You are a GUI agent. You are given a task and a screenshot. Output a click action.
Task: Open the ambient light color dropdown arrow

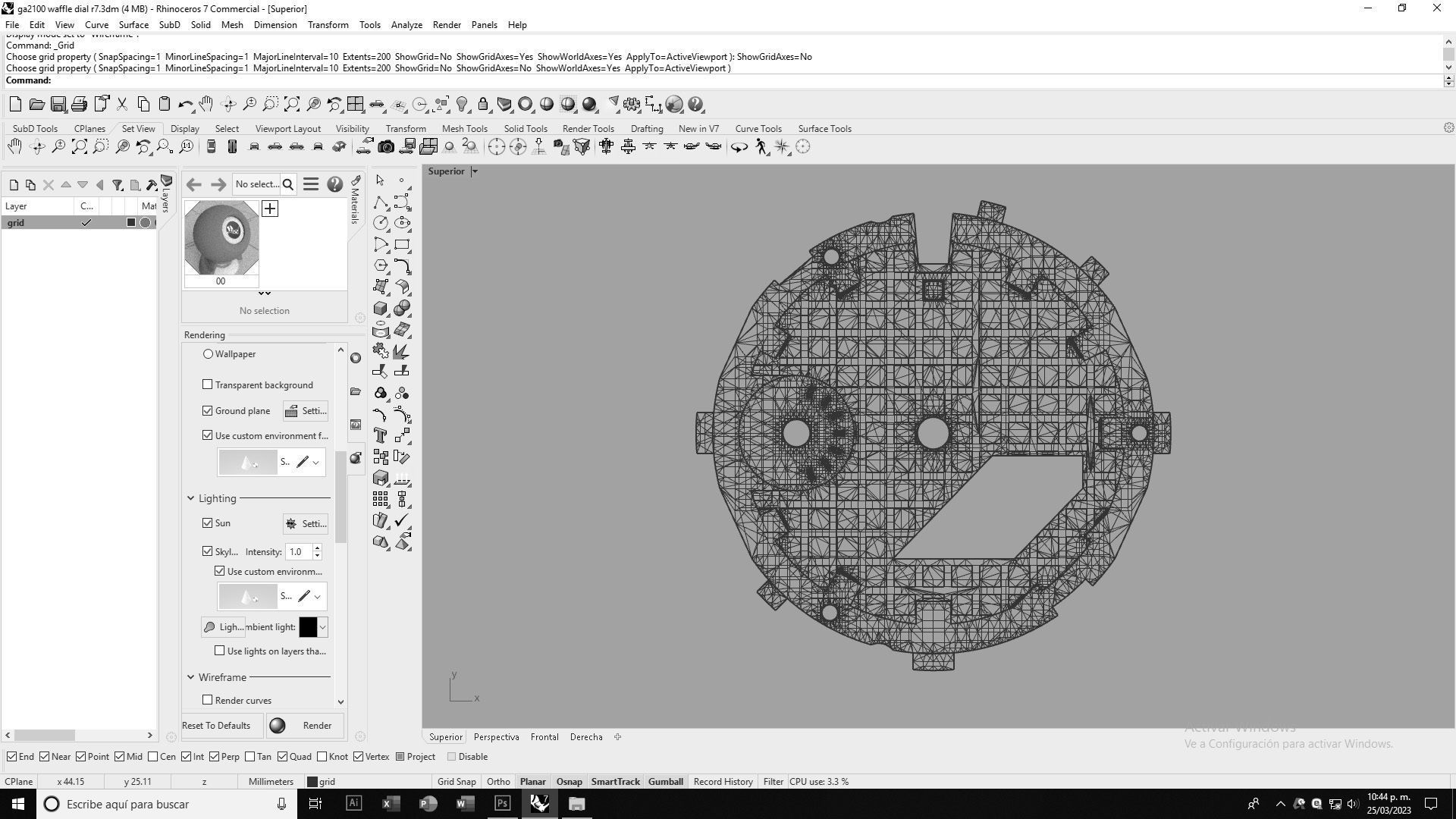(323, 627)
